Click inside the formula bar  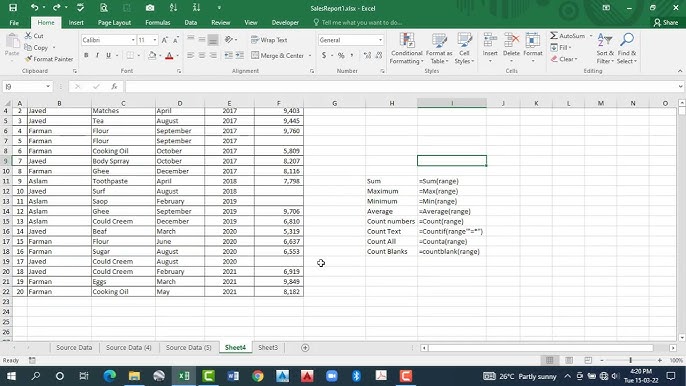[402, 87]
